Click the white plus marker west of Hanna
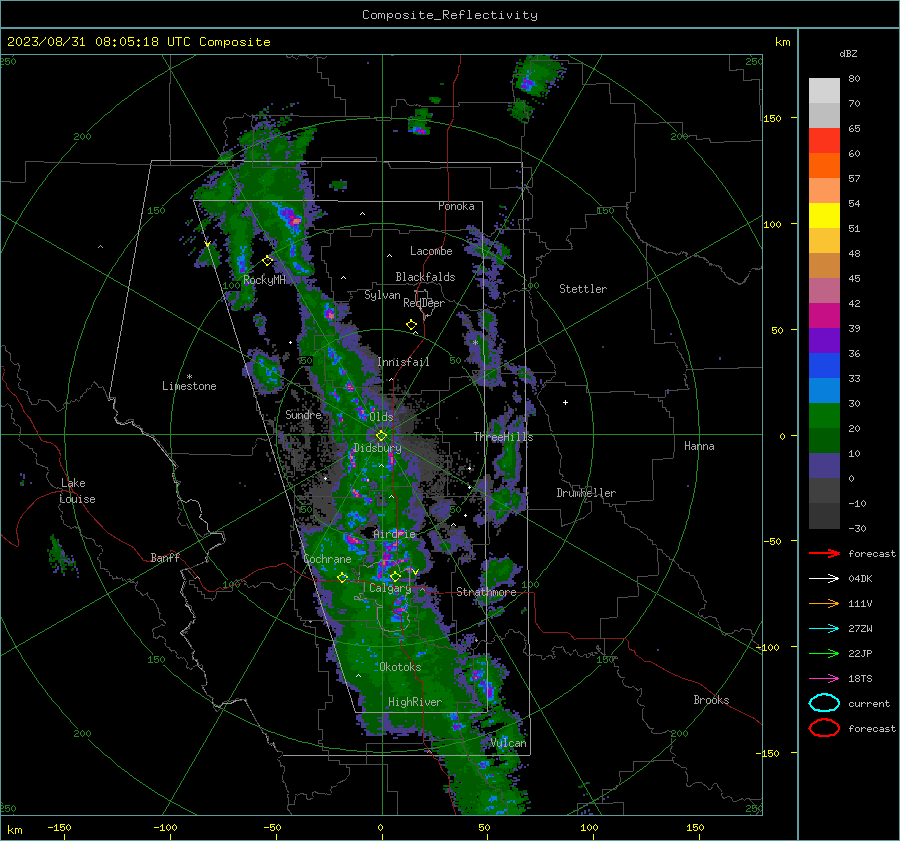The width and height of the screenshot is (900, 841). pos(565,402)
